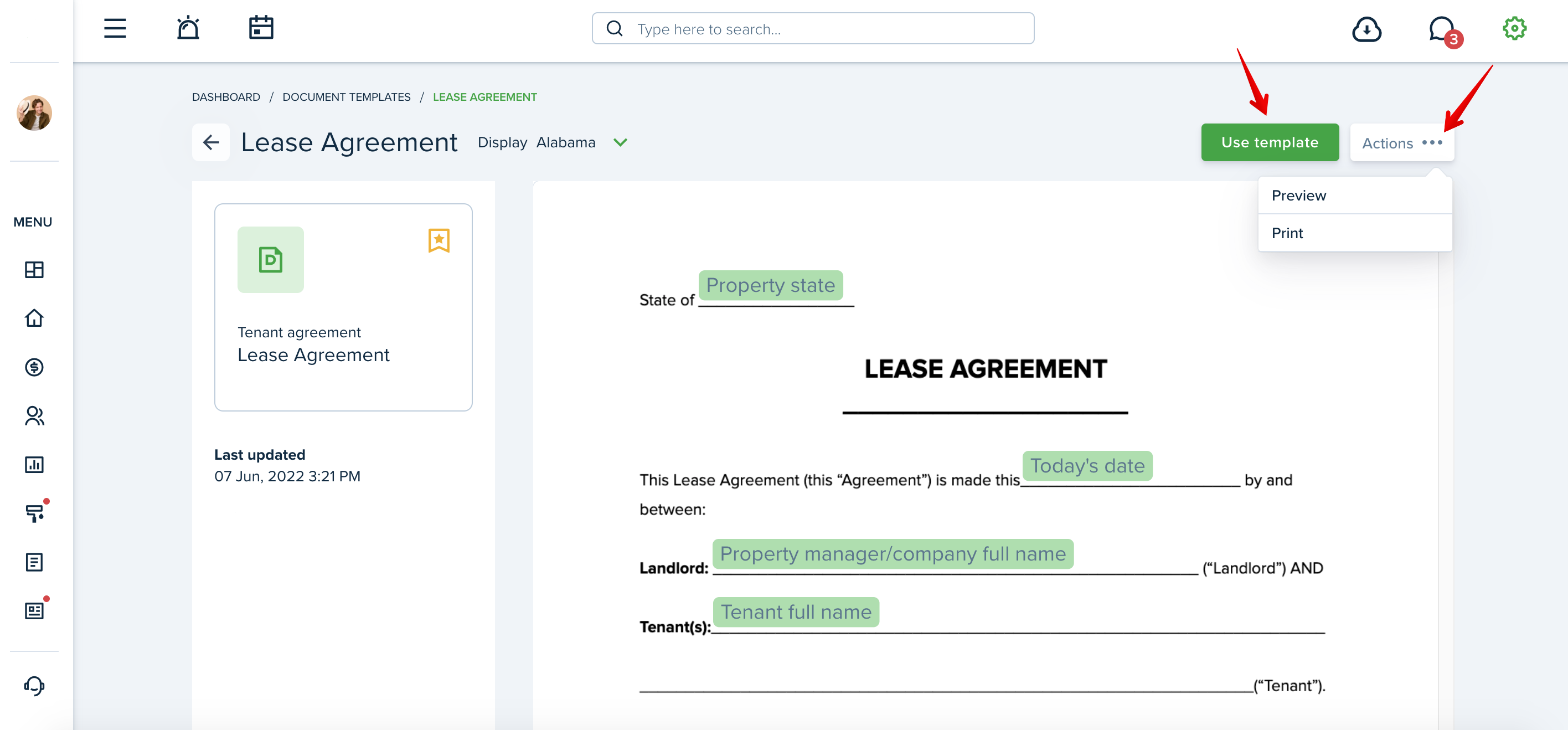Click the Property state merge field
Image resolution: width=1568 pixels, height=730 pixels.
tap(771, 285)
